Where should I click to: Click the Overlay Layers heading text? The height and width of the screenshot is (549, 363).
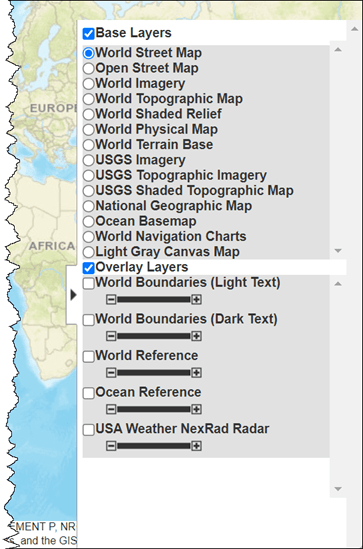[x=142, y=267]
